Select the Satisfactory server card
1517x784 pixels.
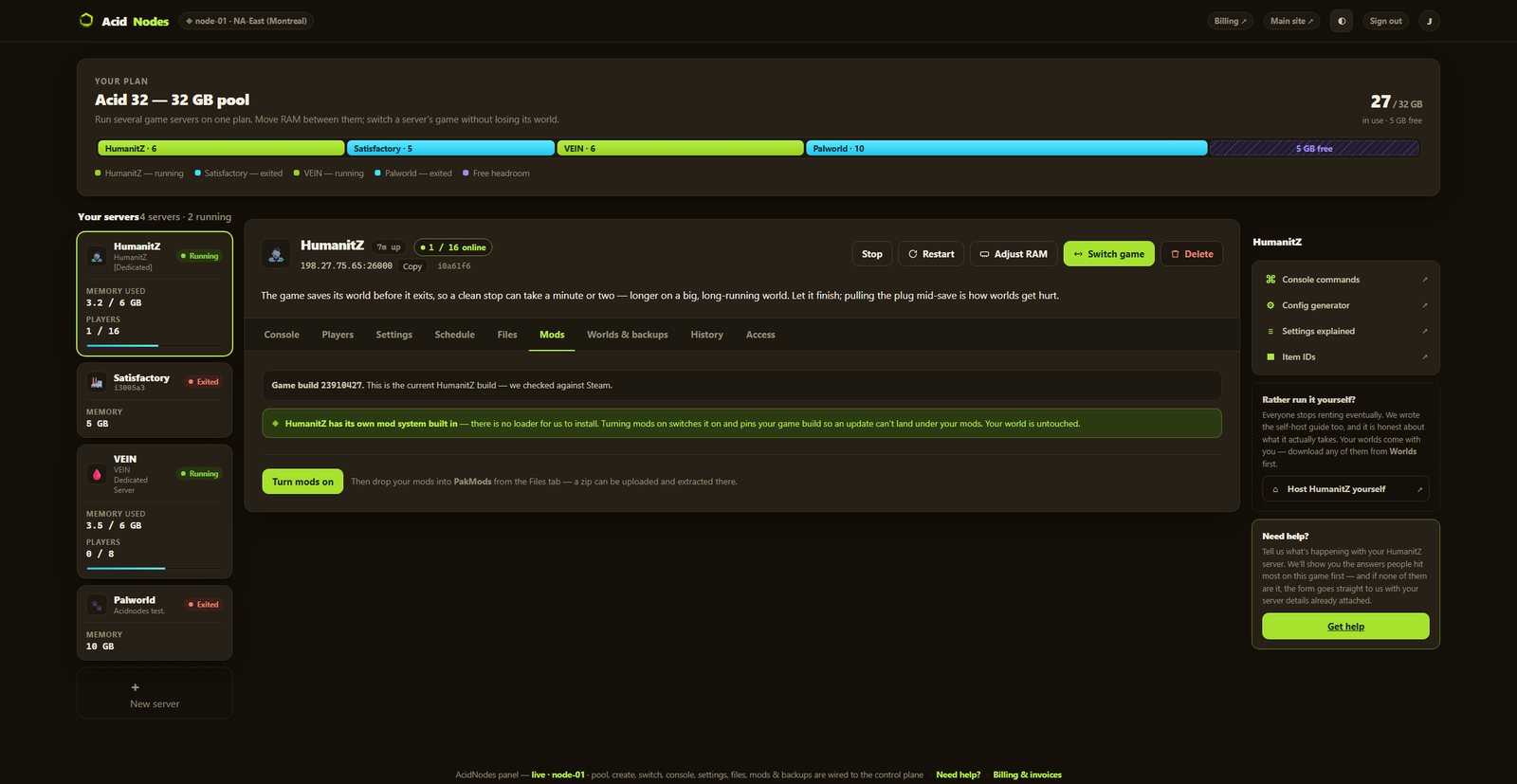[155, 400]
